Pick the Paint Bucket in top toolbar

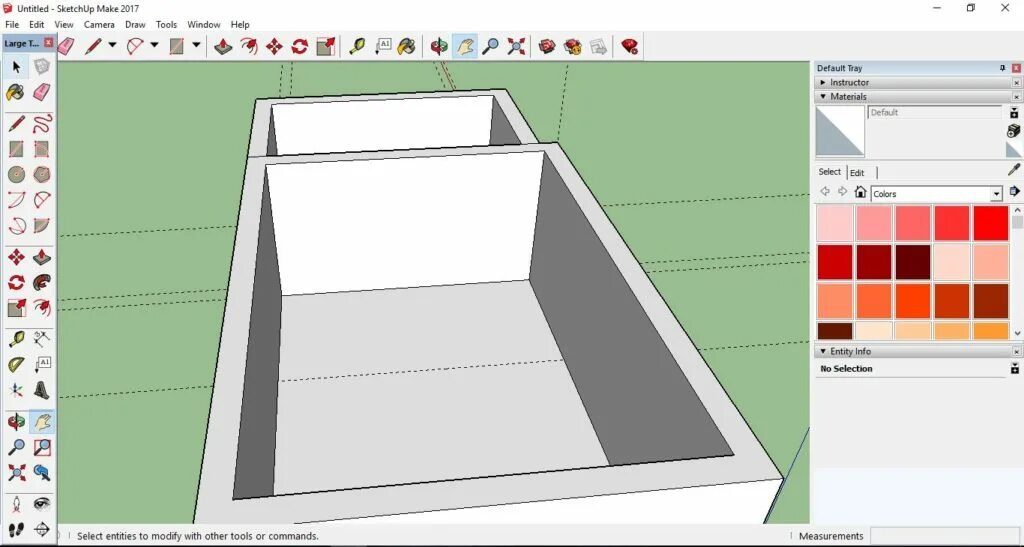click(407, 46)
